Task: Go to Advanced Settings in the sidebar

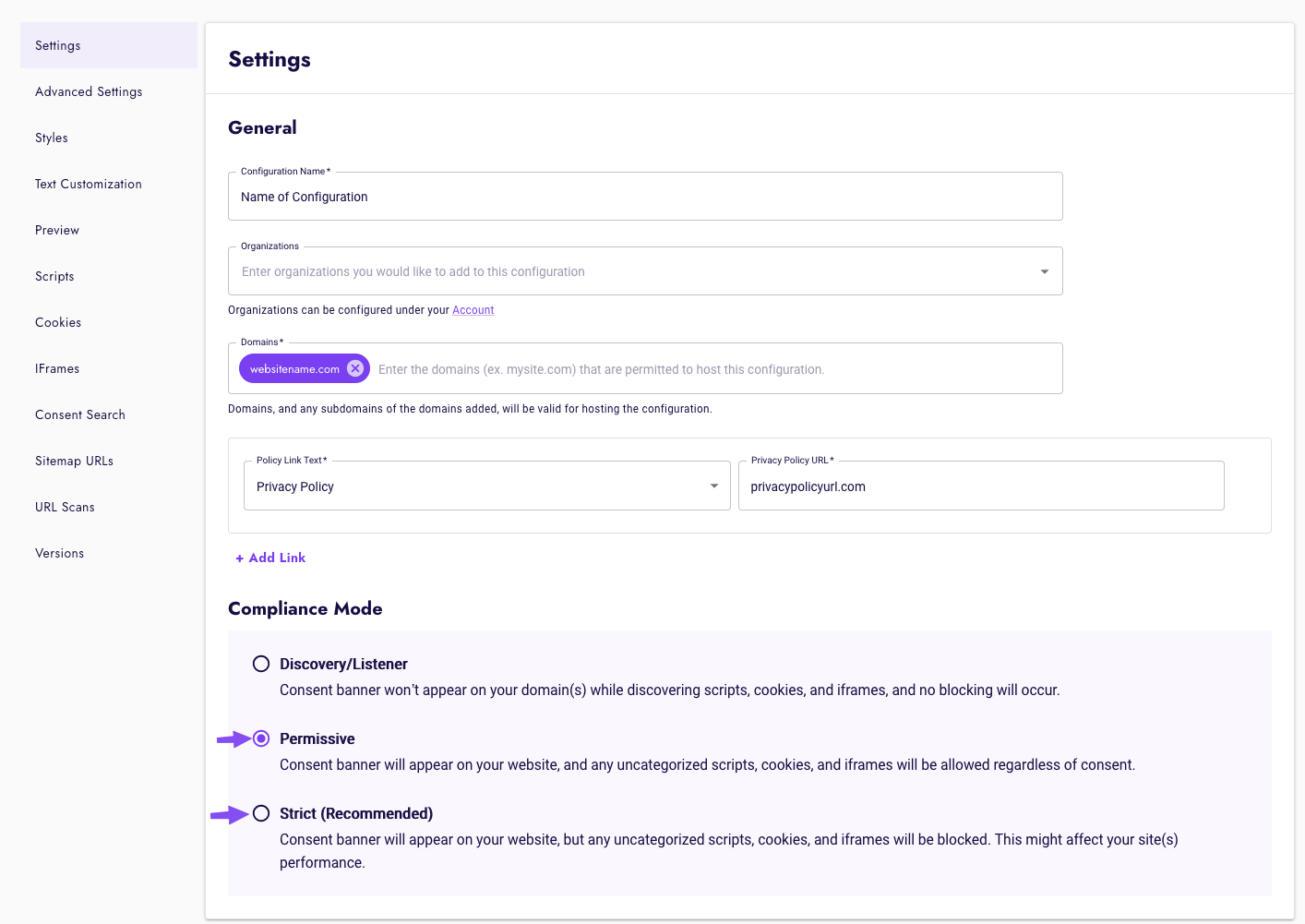Action: (89, 91)
